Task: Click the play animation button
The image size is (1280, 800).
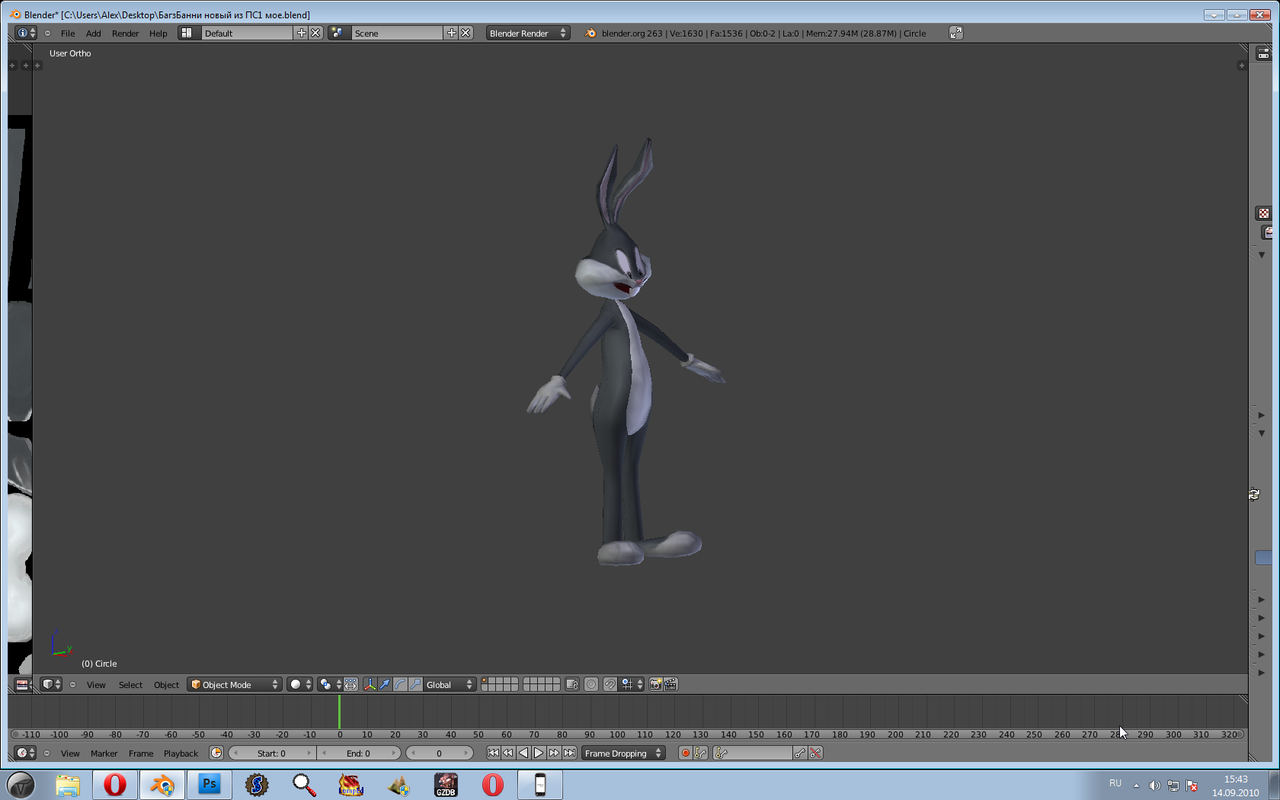Action: 539,753
